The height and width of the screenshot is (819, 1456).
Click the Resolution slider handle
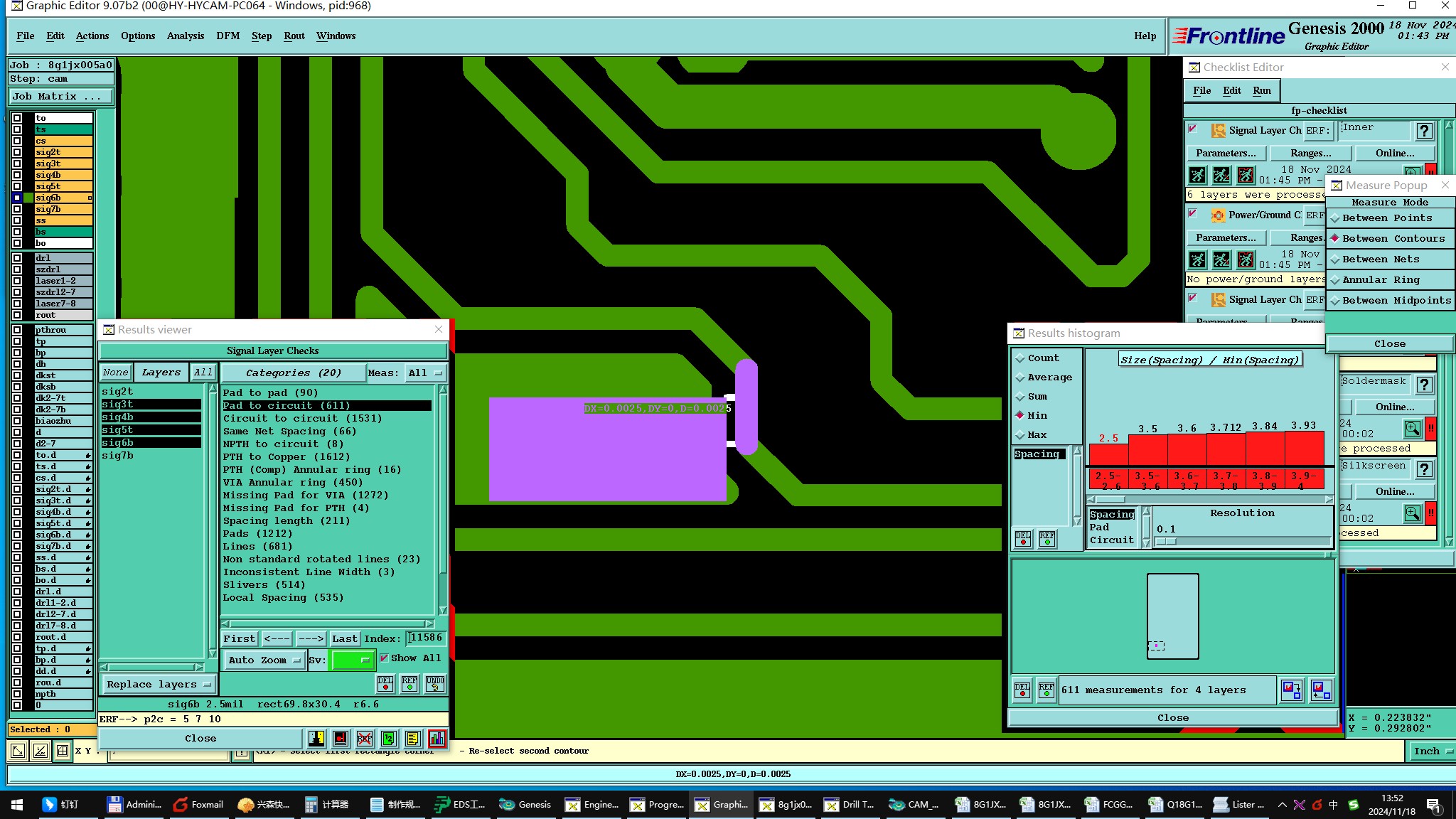pyautogui.click(x=1166, y=541)
